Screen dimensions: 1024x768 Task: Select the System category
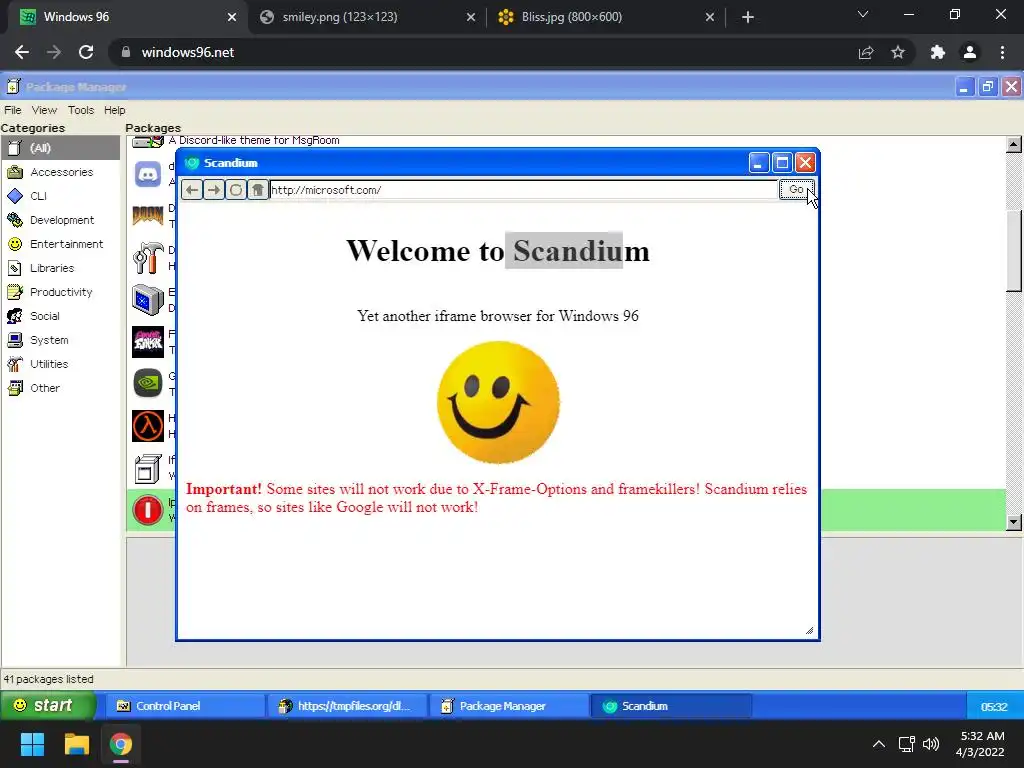[61, 340]
